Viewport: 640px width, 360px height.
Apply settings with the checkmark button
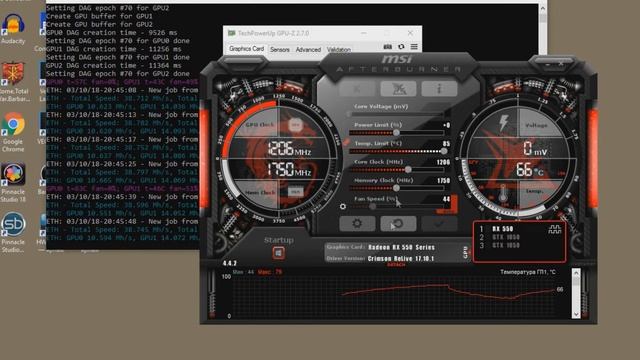(x=439, y=224)
